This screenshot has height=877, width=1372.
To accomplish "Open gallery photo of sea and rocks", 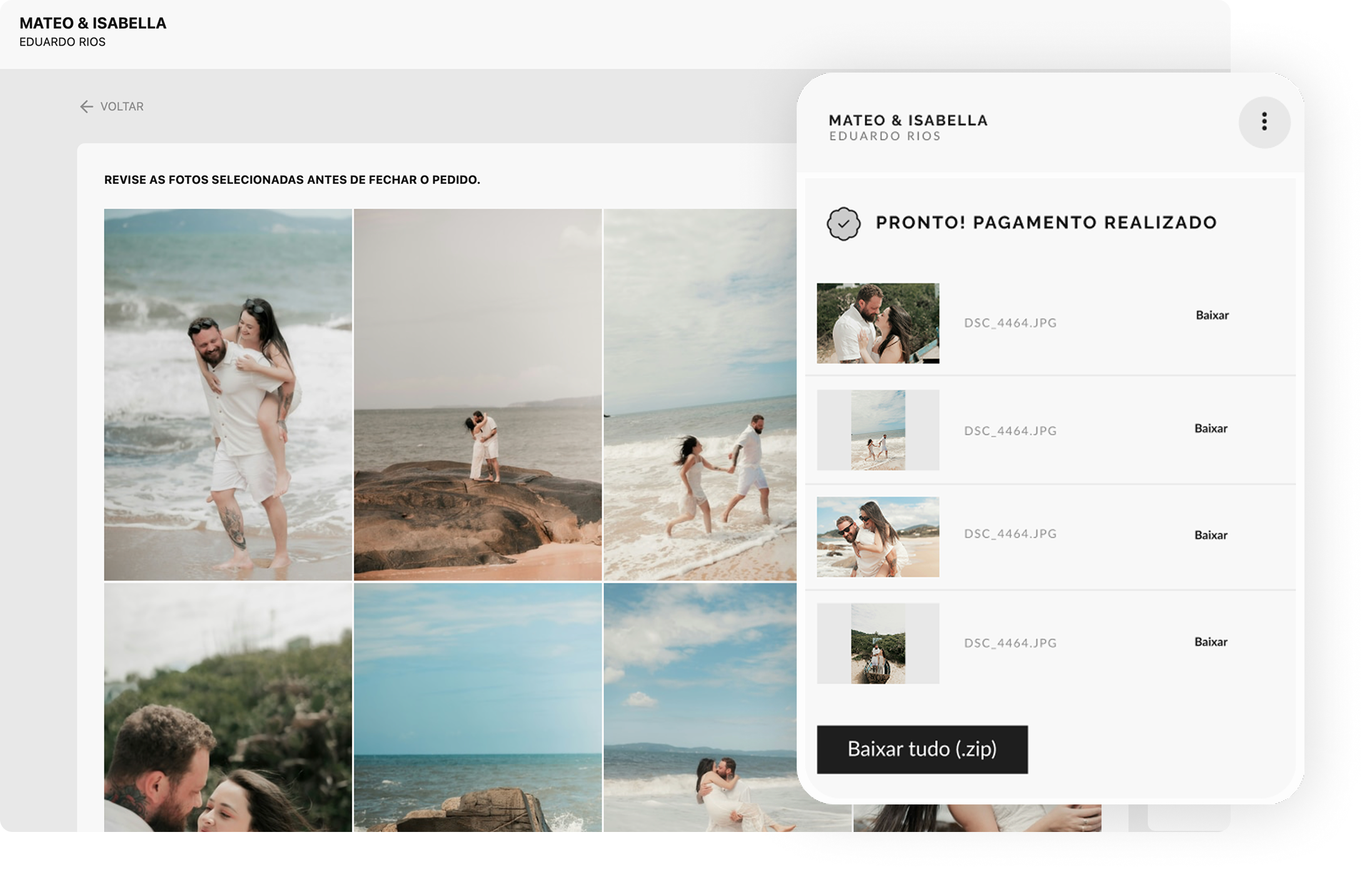I will tap(478, 707).
